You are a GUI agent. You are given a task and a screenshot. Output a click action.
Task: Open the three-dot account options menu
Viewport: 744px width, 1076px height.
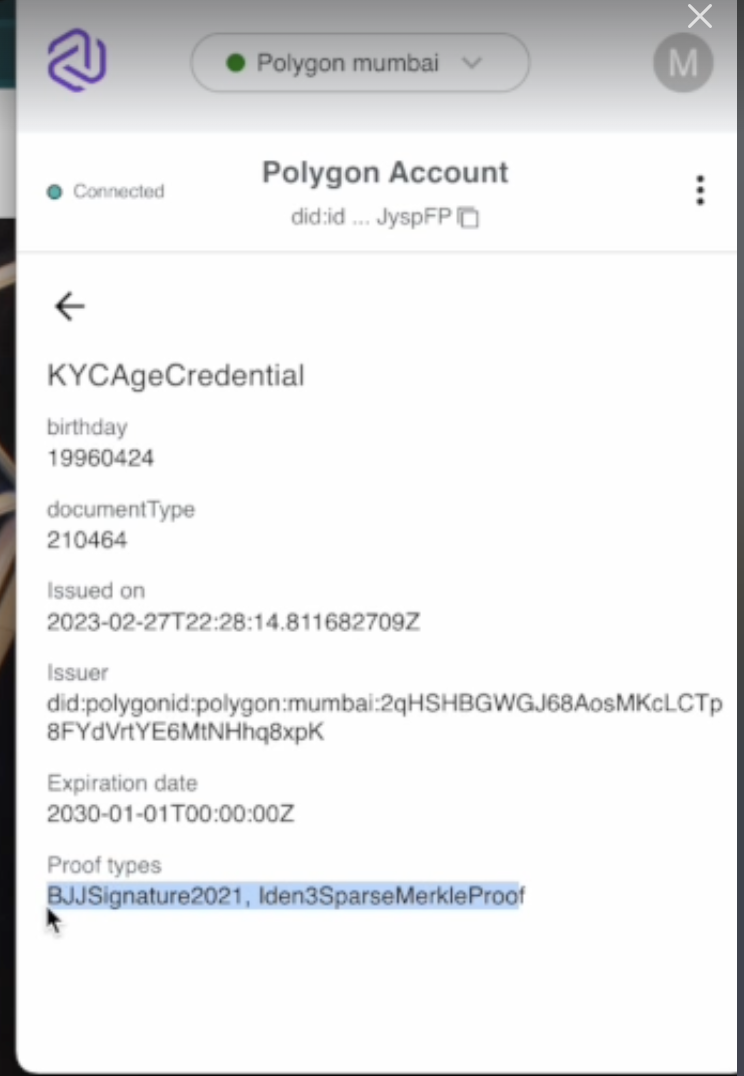tap(700, 190)
